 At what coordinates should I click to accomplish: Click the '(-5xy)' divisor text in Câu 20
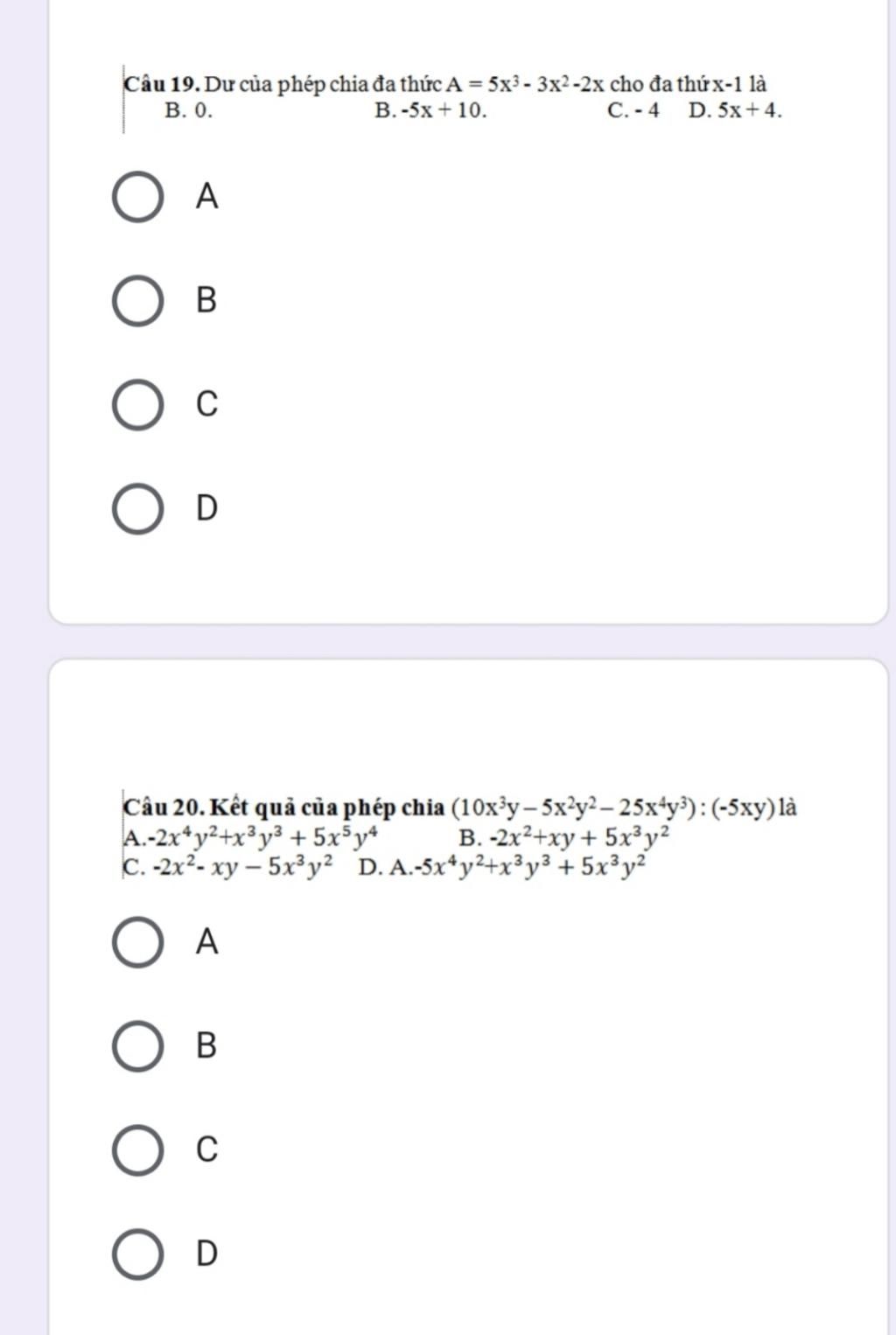click(744, 807)
